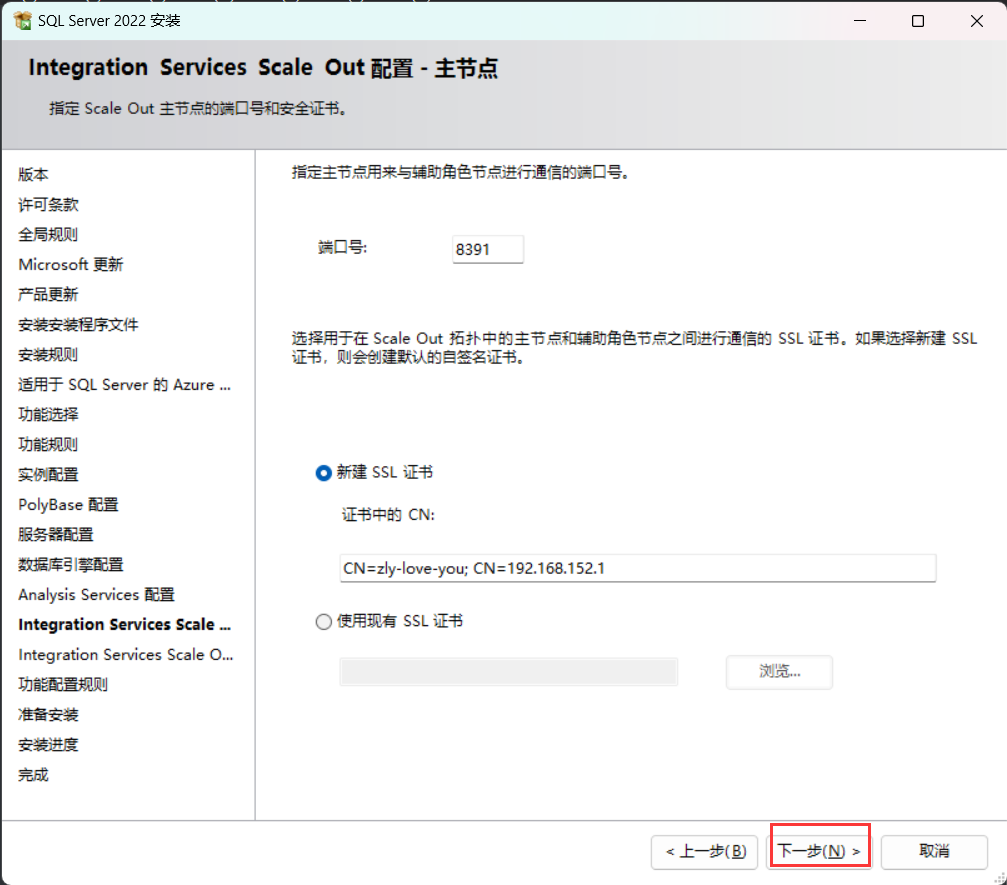Viewport: 1007px width, 885px height.
Task: Click the 证书中的 CN text field
Action: click(x=638, y=568)
